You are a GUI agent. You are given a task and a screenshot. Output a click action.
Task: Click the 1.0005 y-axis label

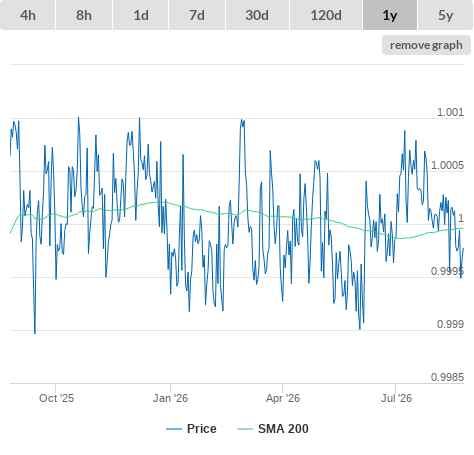[x=447, y=165]
